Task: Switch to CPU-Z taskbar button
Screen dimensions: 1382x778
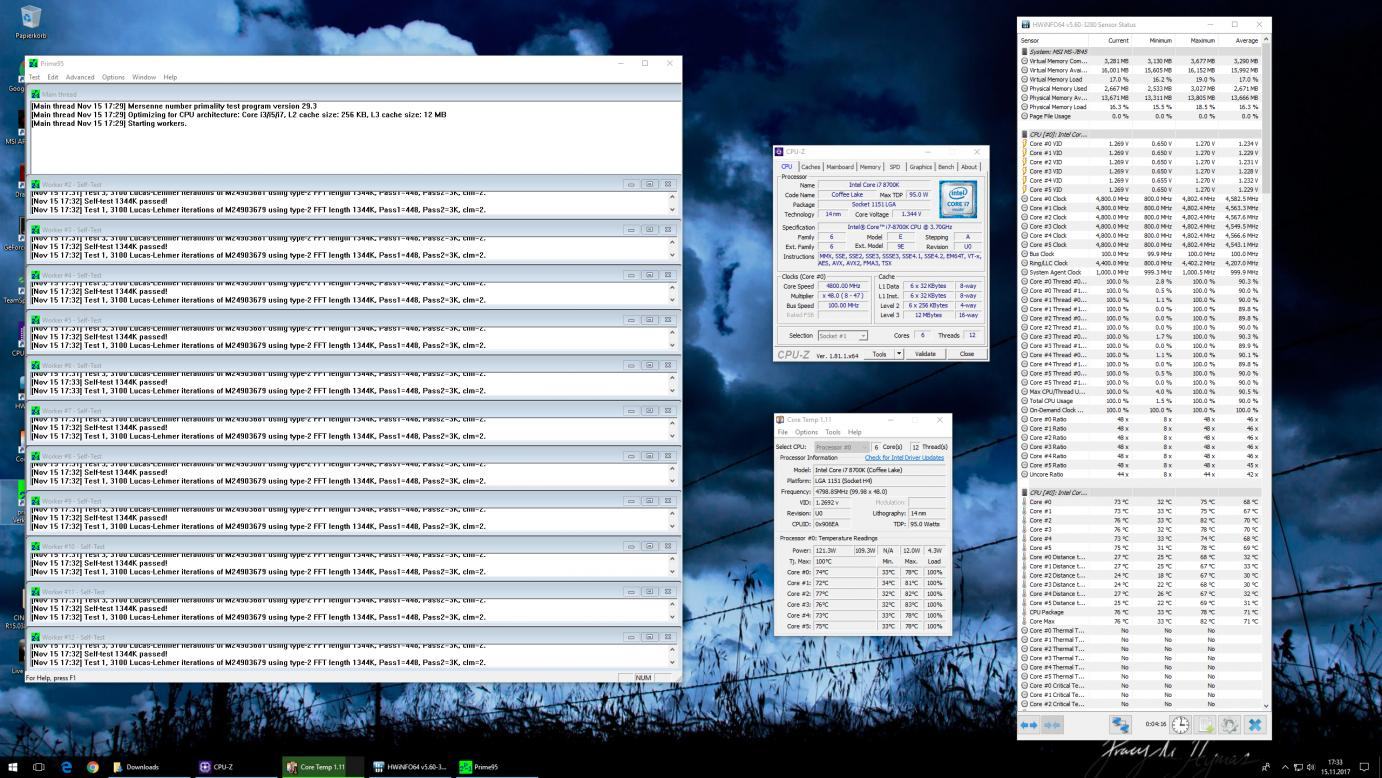Action: coord(217,767)
